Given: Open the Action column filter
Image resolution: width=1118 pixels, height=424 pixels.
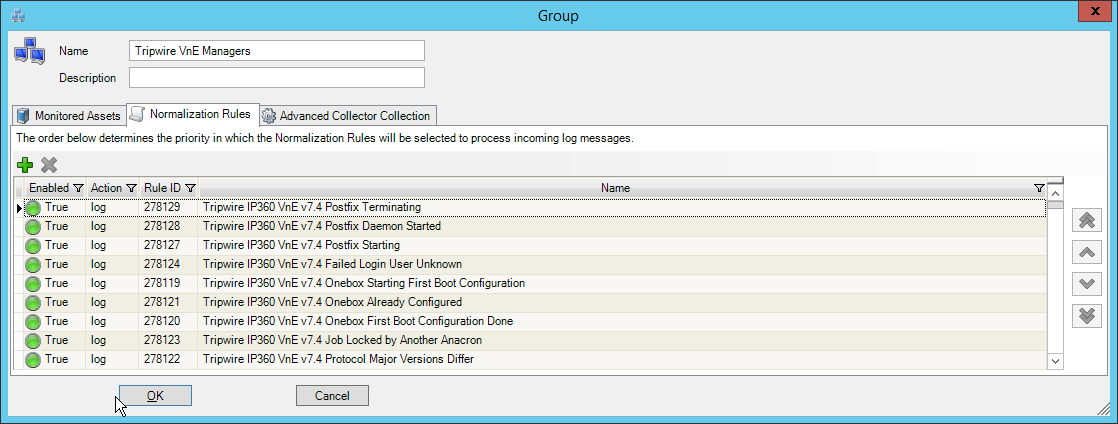Looking at the screenshot, I should click(131, 188).
